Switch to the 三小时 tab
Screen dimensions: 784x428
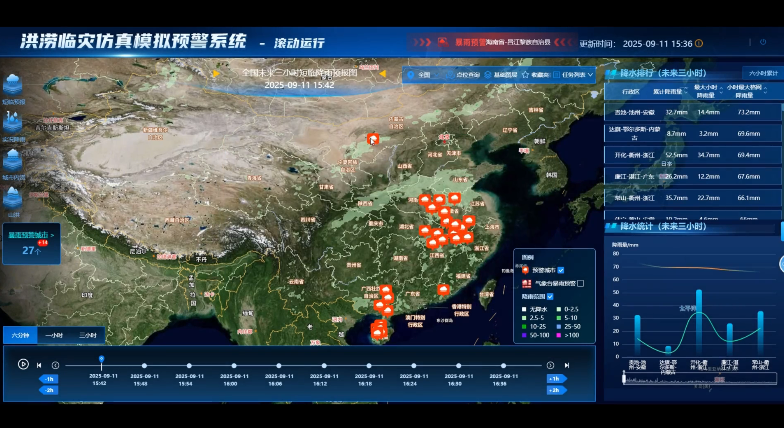[87, 336]
